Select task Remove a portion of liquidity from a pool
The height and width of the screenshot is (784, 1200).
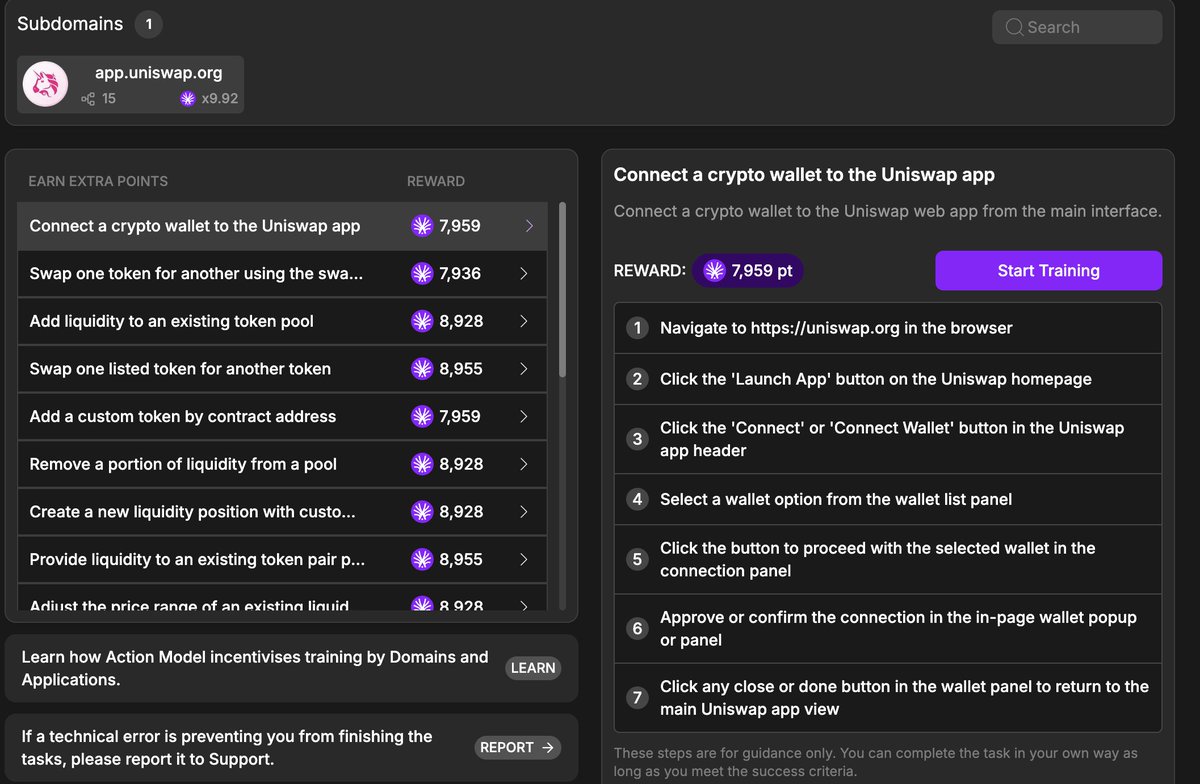(x=282, y=464)
